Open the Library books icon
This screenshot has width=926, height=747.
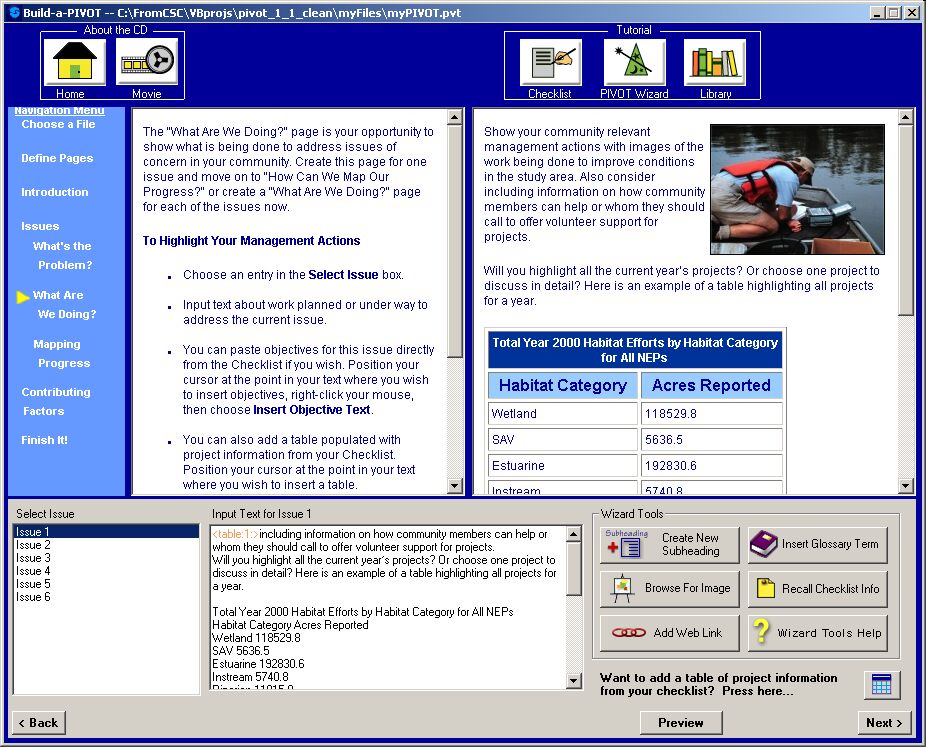(x=715, y=62)
